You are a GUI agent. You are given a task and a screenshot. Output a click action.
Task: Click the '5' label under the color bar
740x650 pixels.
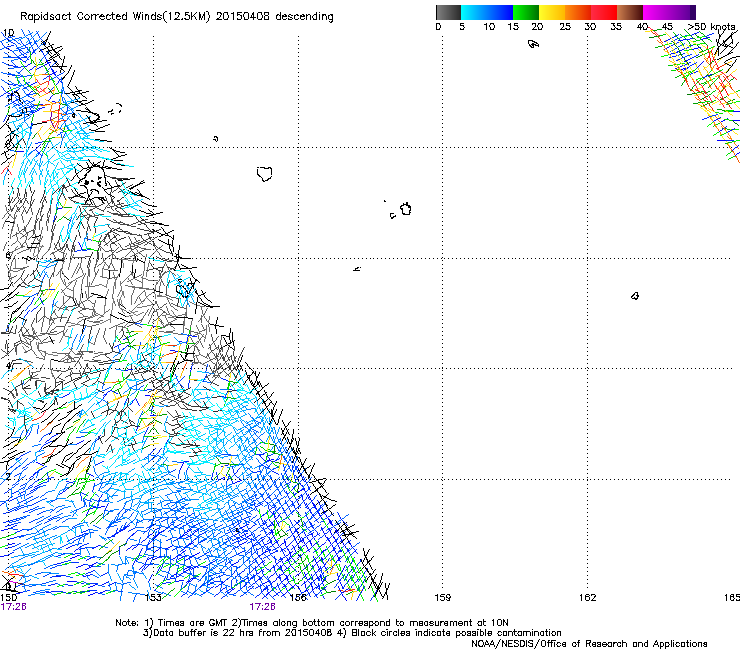pyautogui.click(x=462, y=26)
